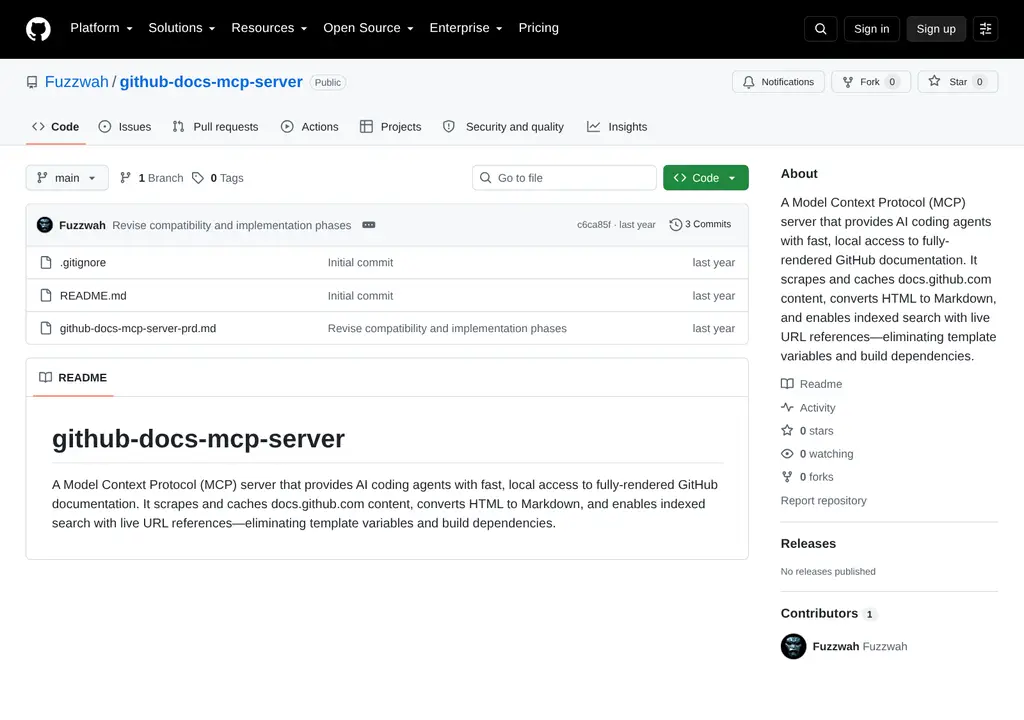Open the github-docs-mcp-server repo name link
Viewport: 1024px width, 720px height.
tap(211, 82)
